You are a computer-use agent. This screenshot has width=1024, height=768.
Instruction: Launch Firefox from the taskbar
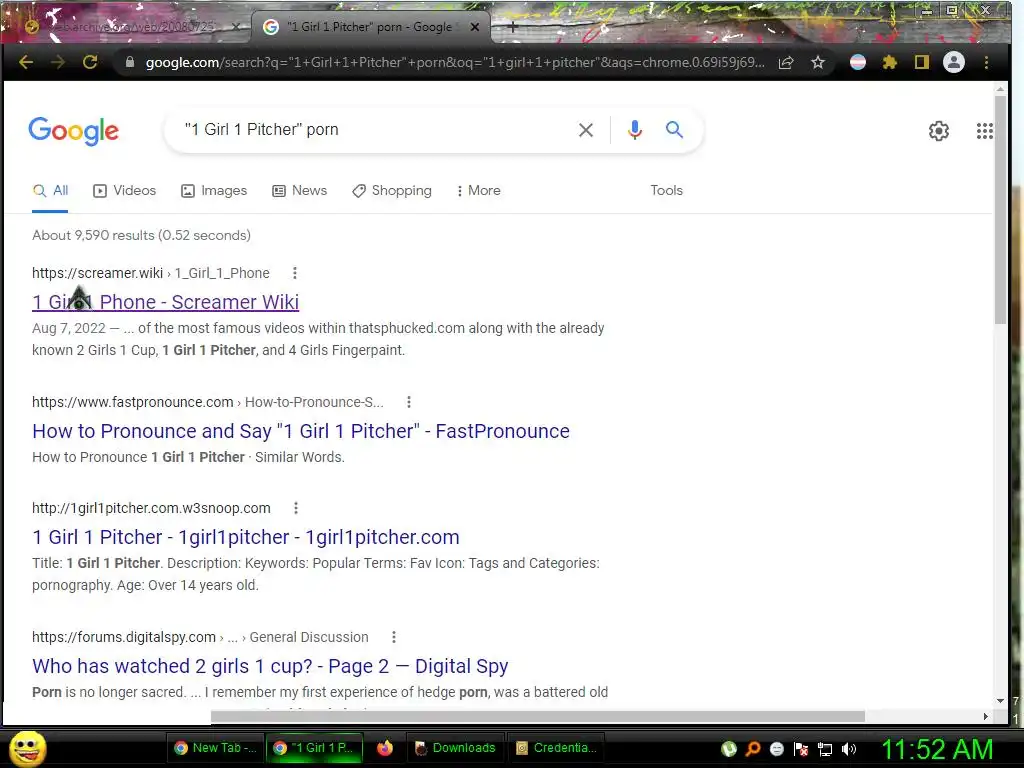coord(385,748)
